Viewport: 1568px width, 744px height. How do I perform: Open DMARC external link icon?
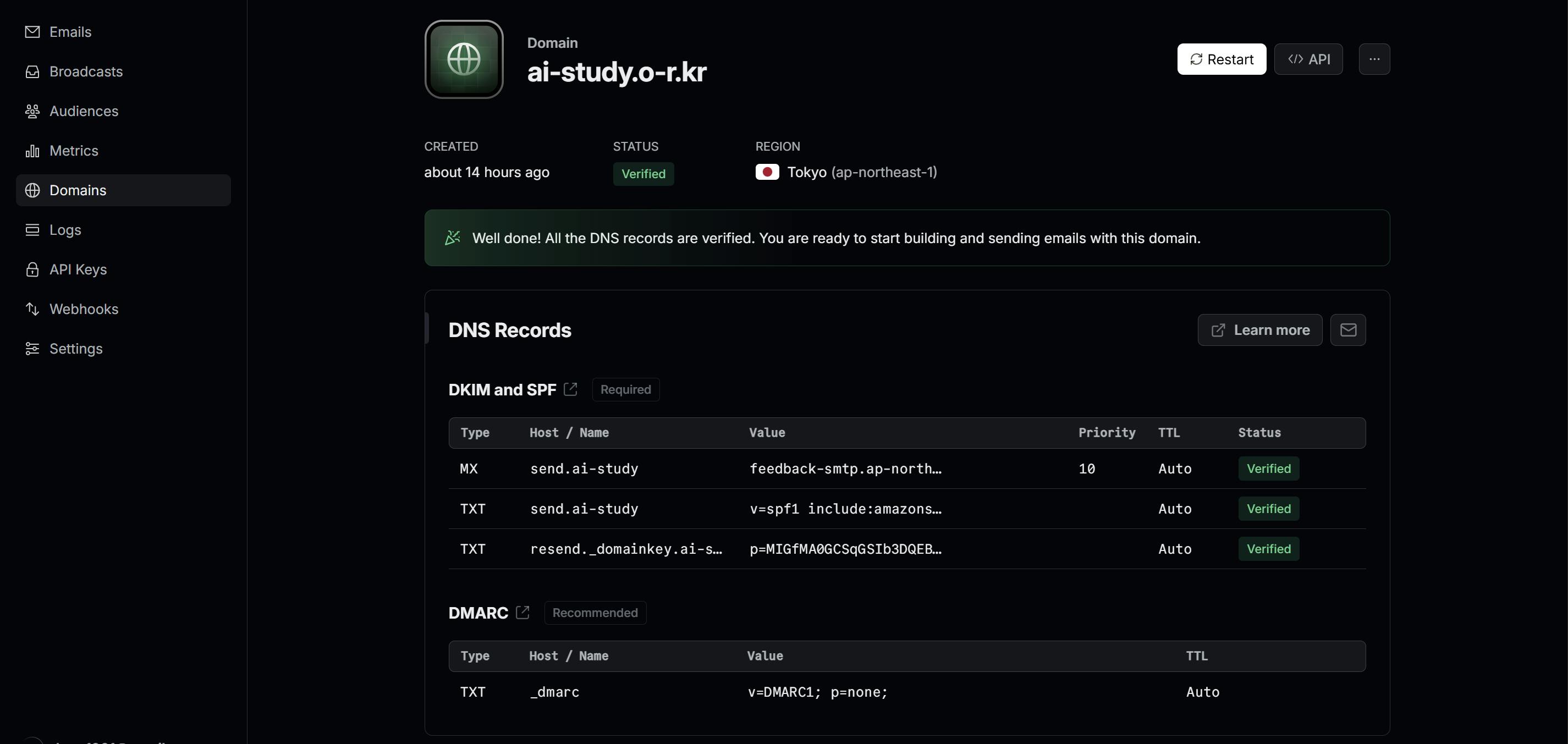[522, 613]
